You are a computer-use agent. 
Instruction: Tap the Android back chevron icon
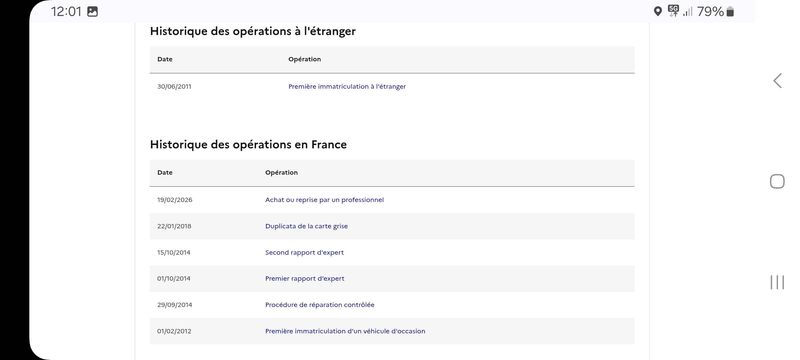(777, 81)
